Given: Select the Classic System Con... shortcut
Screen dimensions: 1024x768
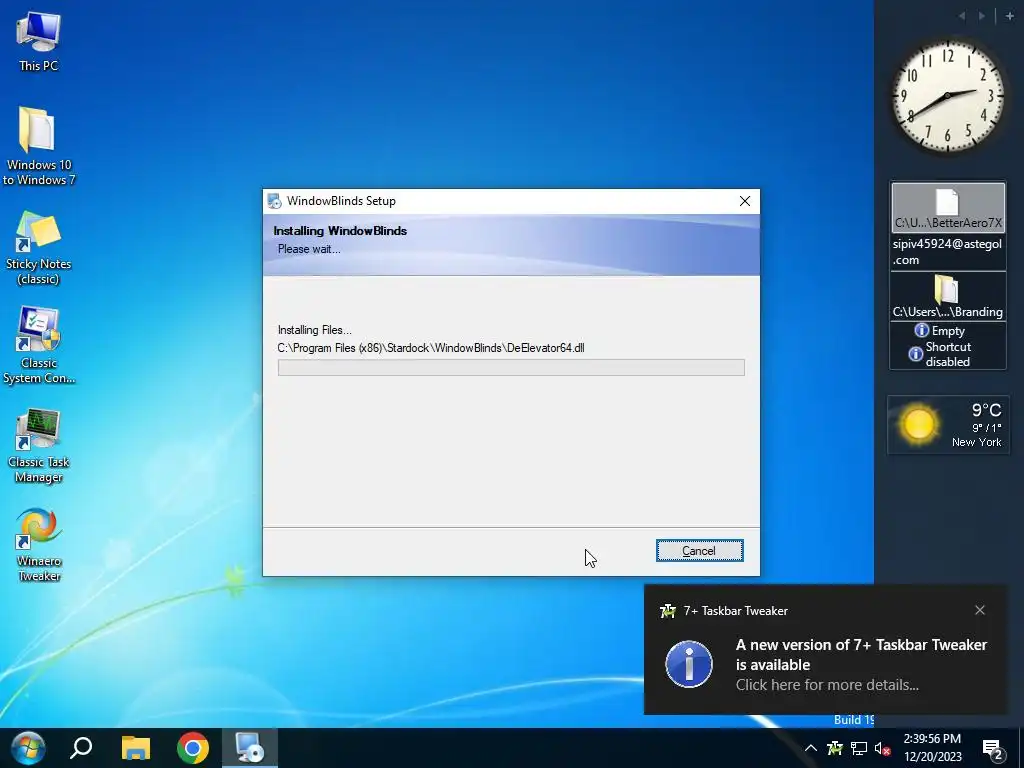Looking at the screenshot, I should click(x=39, y=345).
